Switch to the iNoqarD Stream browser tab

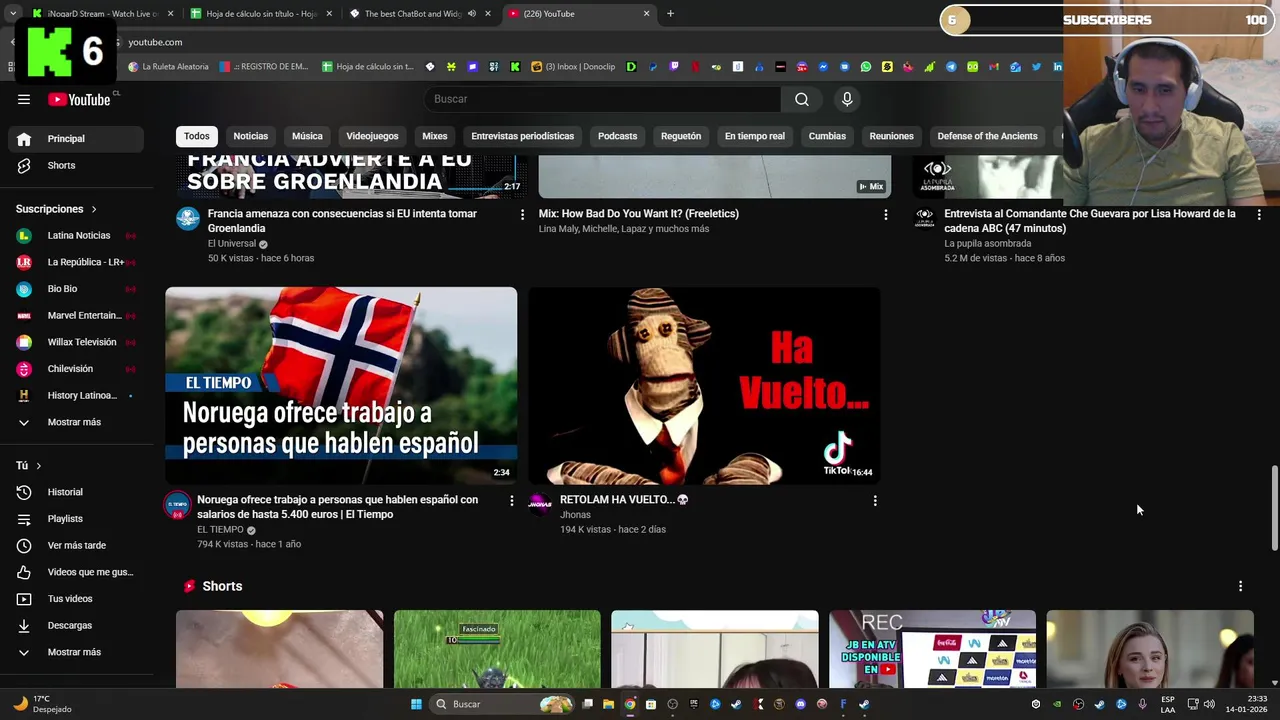[101, 14]
